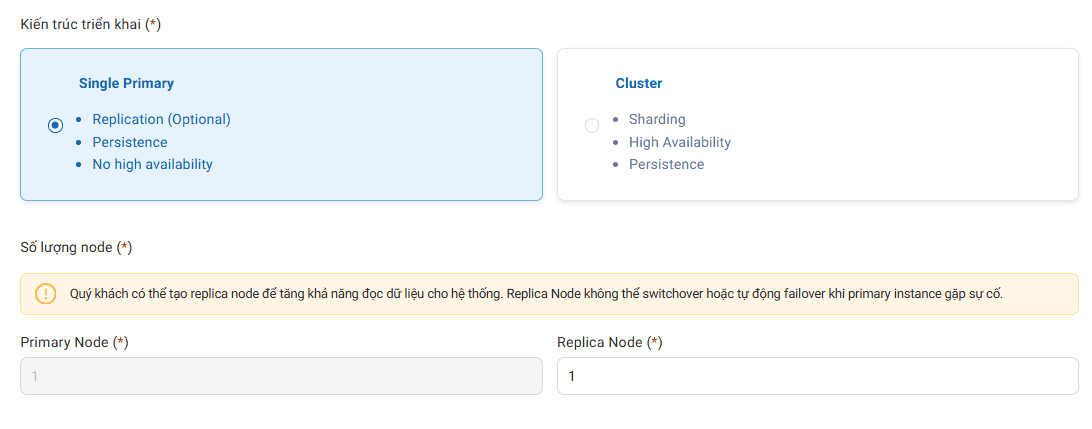Screen dimensions: 1092x429
Task: Click the 'High Availability' bullet in Cluster card
Action: click(x=680, y=142)
